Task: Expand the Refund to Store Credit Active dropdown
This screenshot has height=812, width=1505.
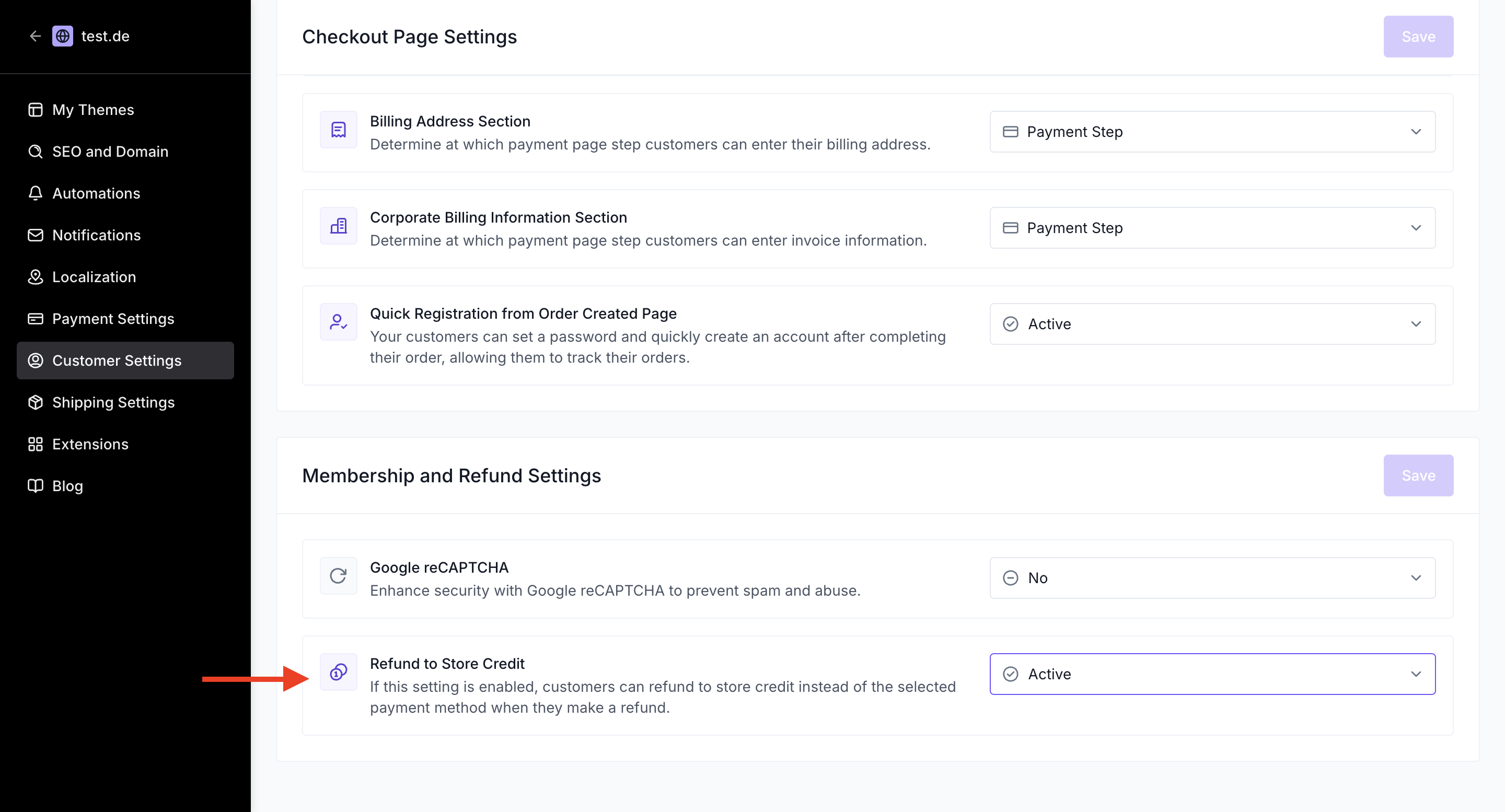Action: [1212, 674]
